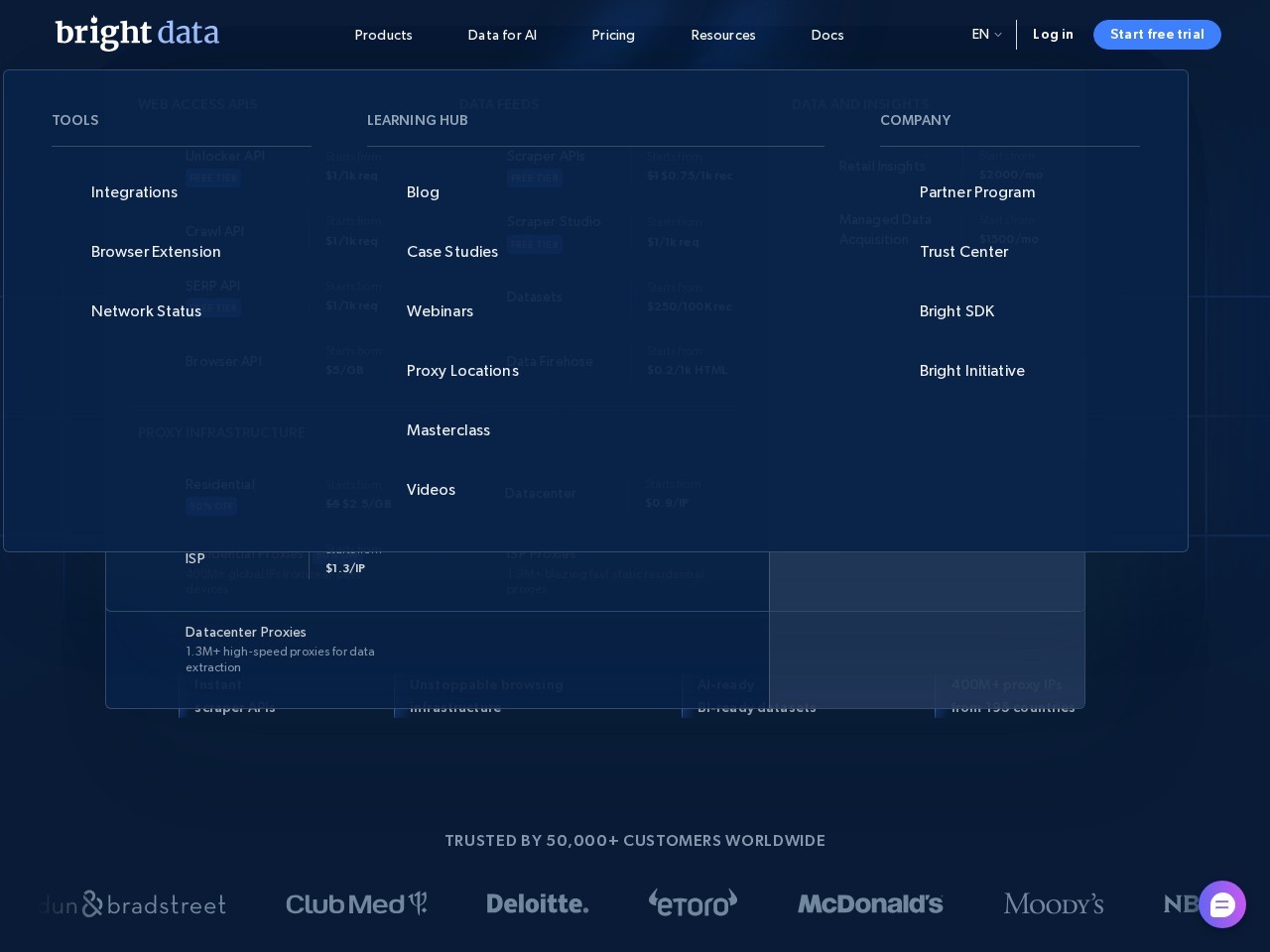Viewport: 1270px width, 952px height.
Task: Open Integrations under Tools
Action: [134, 192]
